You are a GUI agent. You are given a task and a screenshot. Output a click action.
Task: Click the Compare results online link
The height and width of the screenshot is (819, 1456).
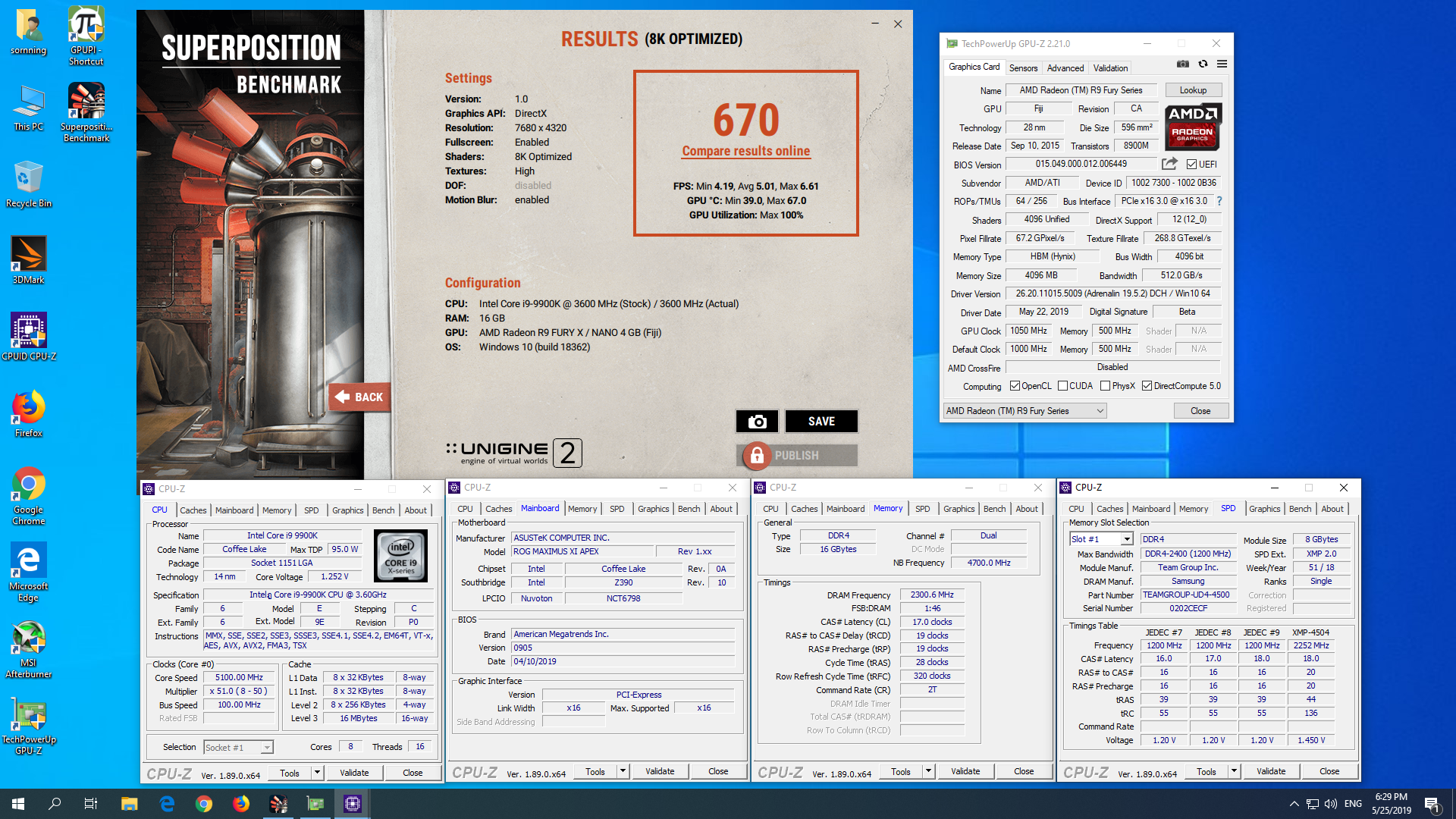coord(746,151)
